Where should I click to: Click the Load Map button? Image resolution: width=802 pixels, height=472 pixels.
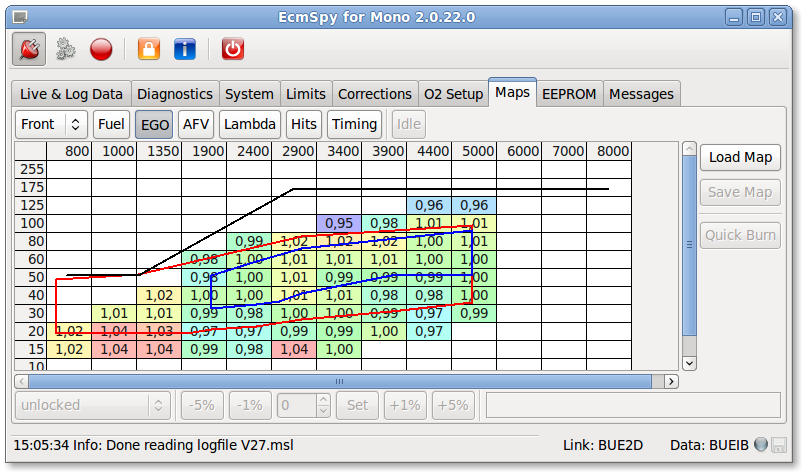coord(740,157)
